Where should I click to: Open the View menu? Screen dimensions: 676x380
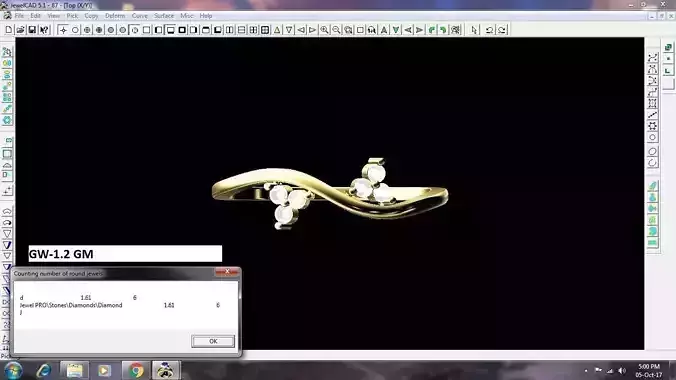point(53,16)
